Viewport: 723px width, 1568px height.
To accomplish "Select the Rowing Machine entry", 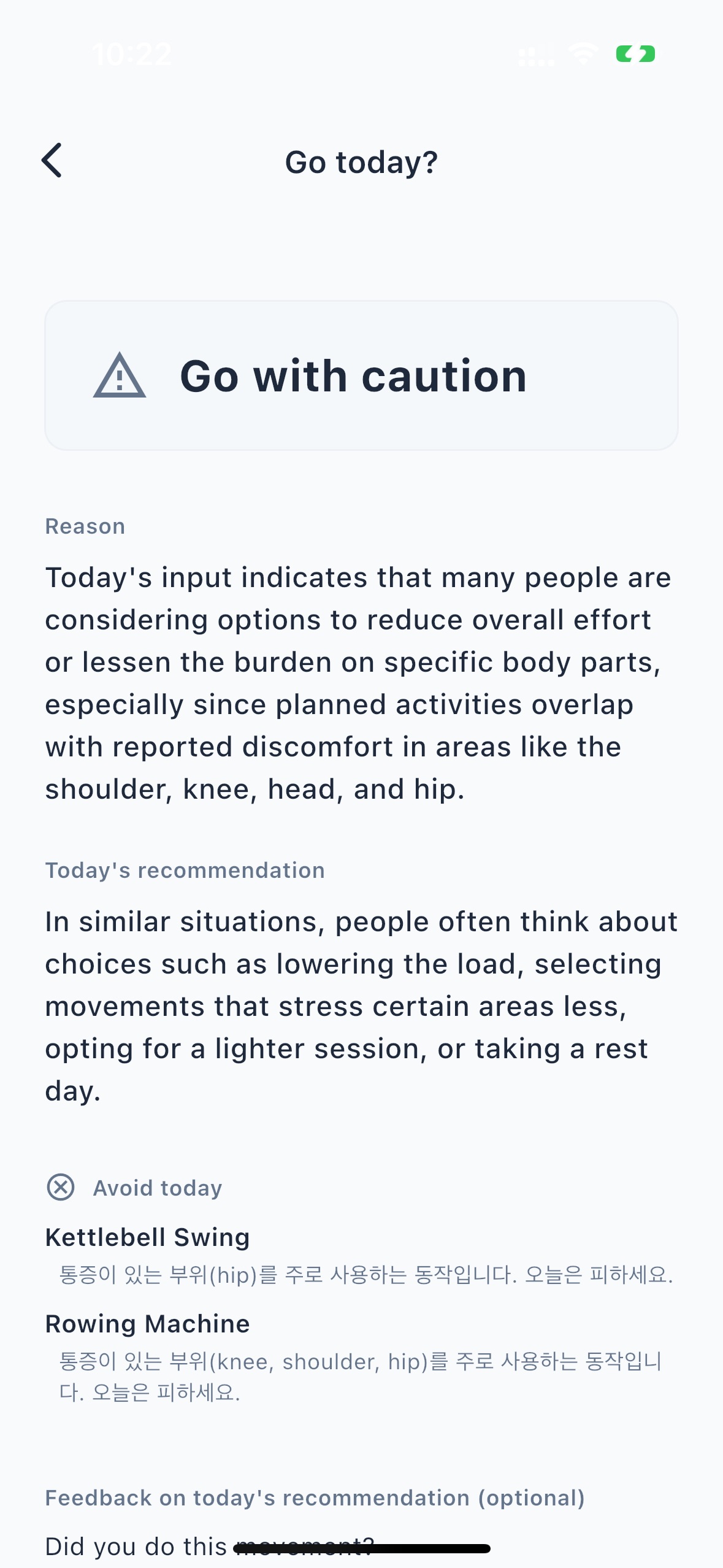I will point(148,1323).
